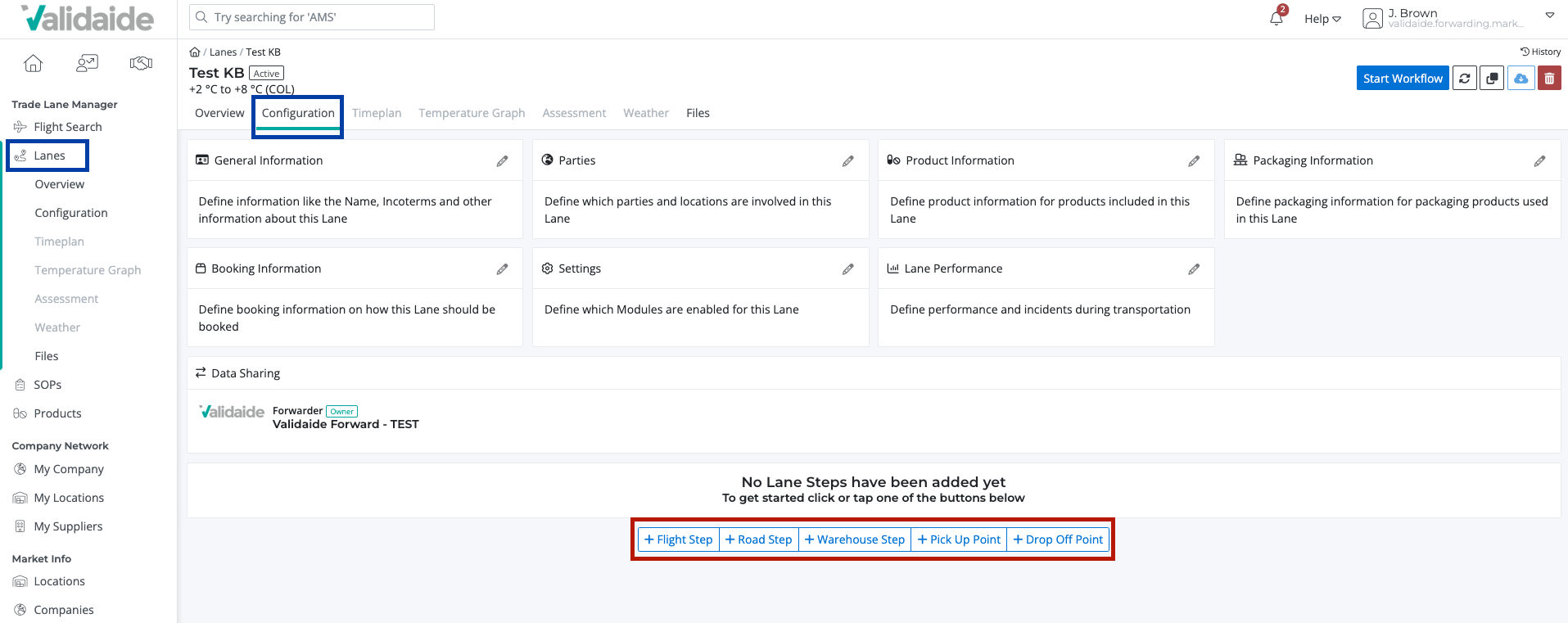1568x623 pixels.
Task: Expand the Help dropdown menu
Action: [x=1322, y=19]
